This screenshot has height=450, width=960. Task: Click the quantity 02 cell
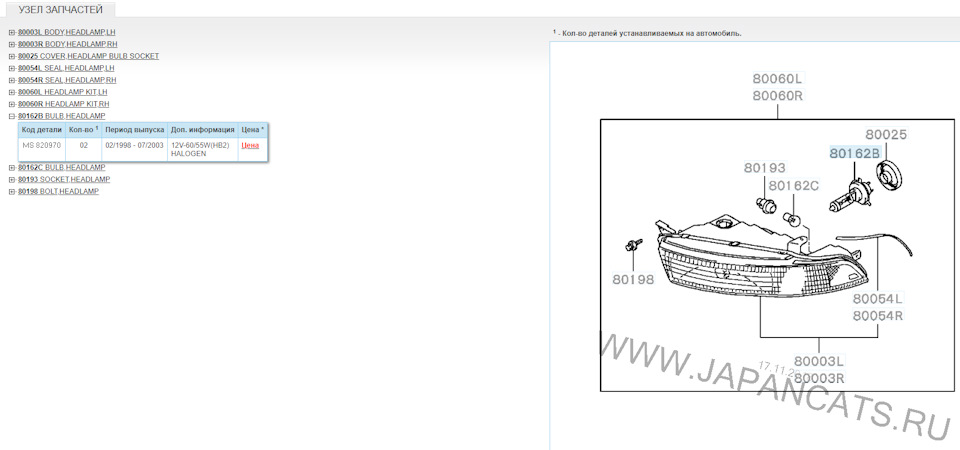83,149
